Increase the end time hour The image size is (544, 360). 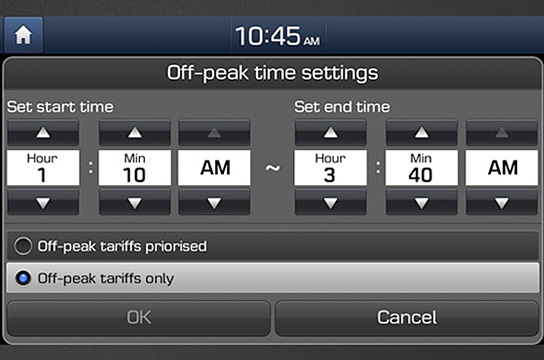pos(330,132)
